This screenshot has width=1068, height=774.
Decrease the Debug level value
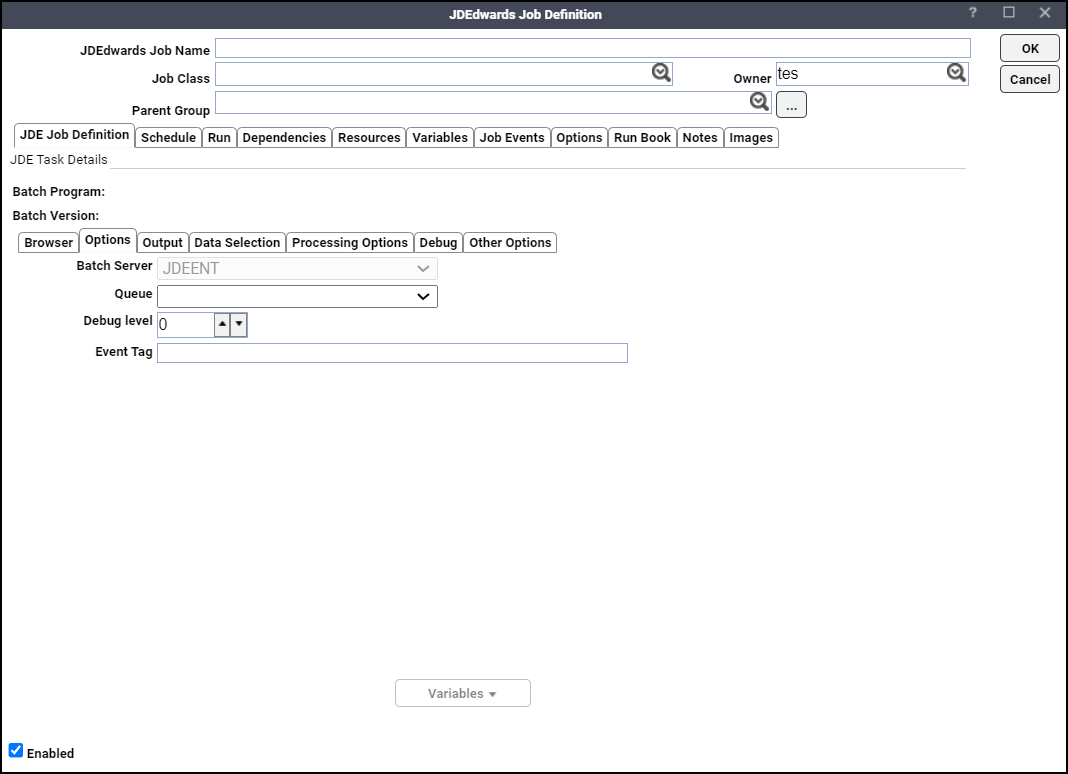click(x=238, y=324)
